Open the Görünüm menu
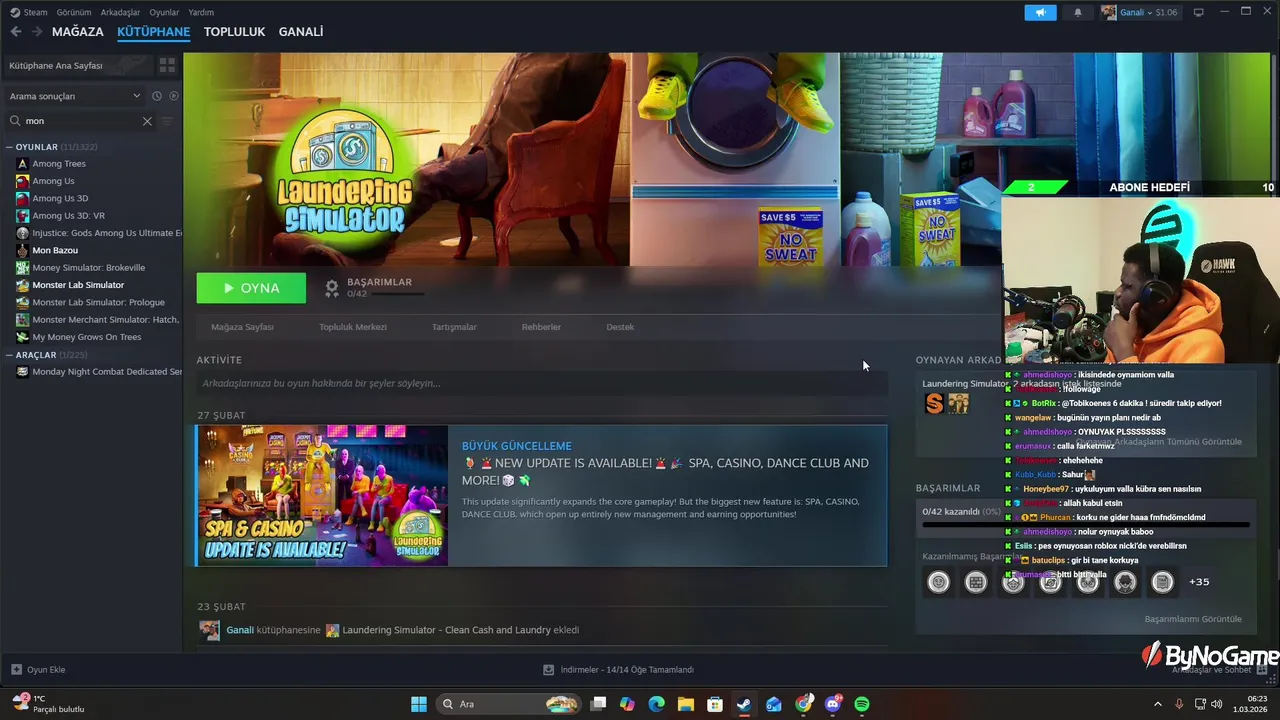 (x=74, y=12)
